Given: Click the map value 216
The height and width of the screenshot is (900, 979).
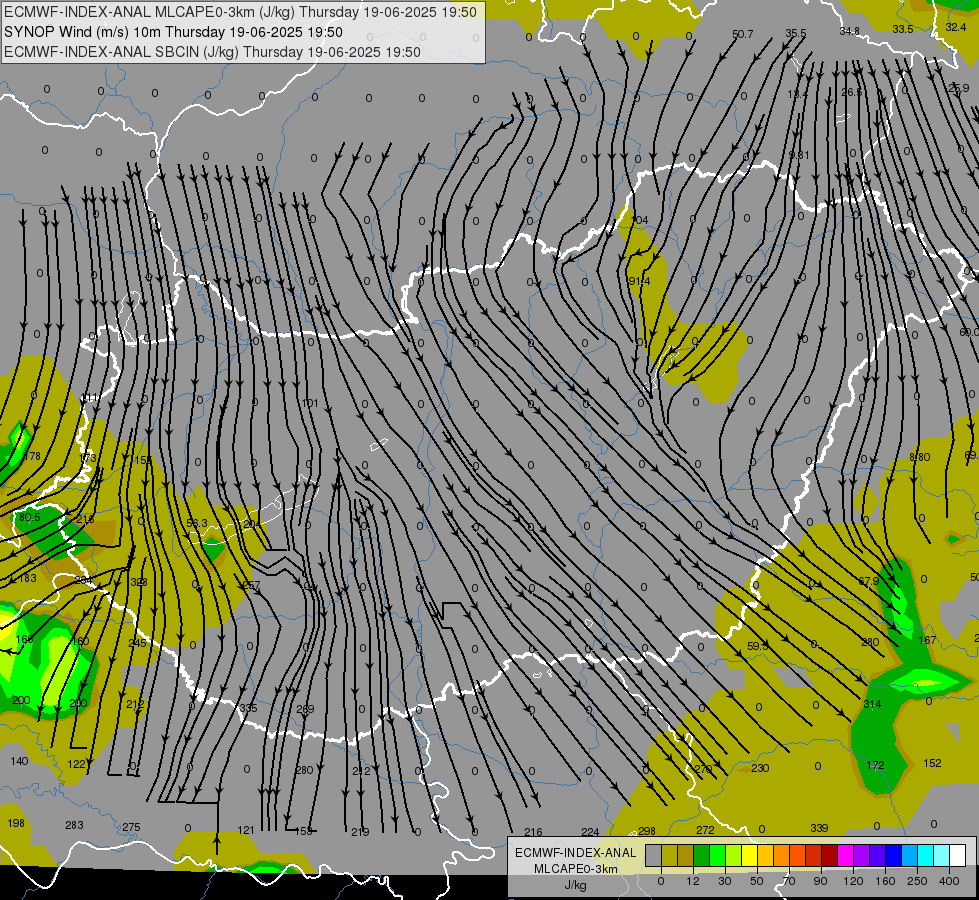Looking at the screenshot, I should pyautogui.click(x=533, y=832).
